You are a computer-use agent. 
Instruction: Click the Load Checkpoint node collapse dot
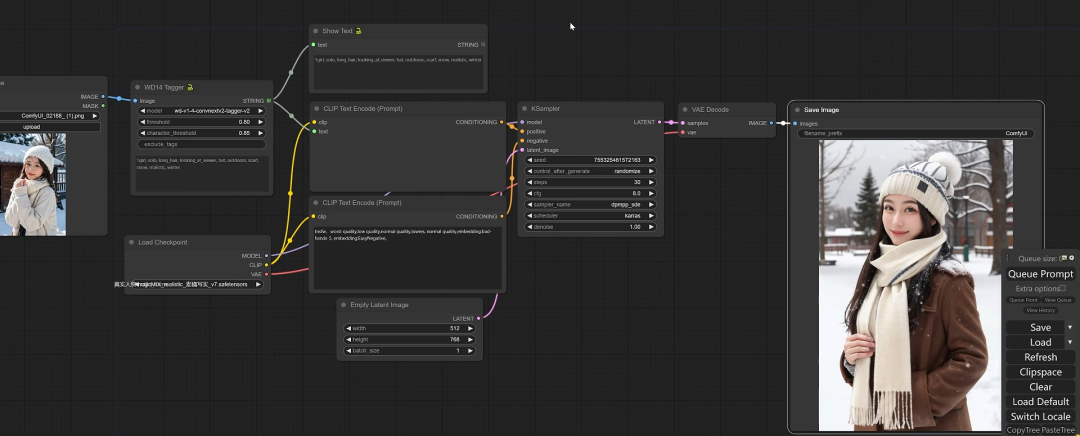coord(132,242)
